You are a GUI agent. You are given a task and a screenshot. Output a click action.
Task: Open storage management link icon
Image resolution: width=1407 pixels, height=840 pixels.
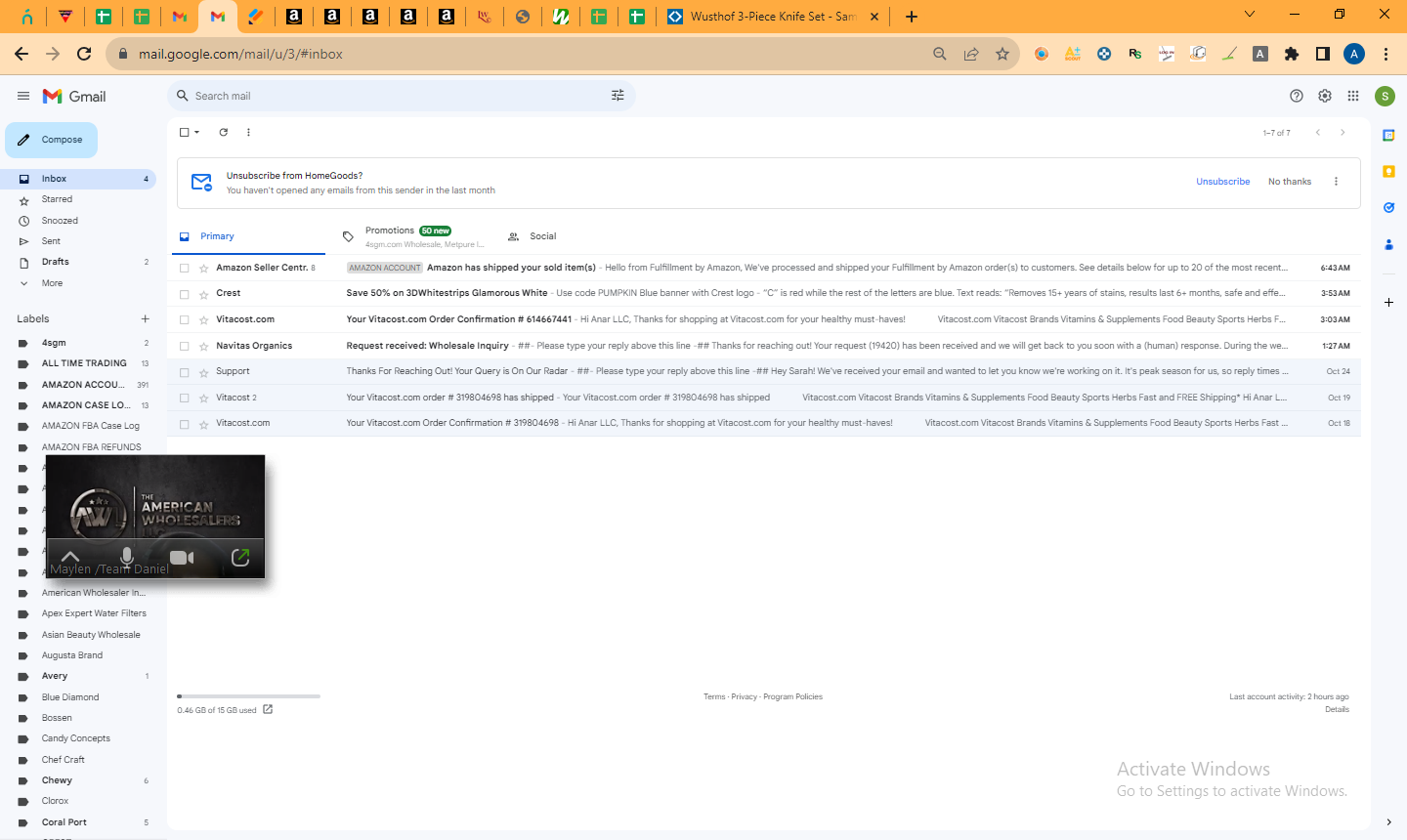pyautogui.click(x=268, y=709)
